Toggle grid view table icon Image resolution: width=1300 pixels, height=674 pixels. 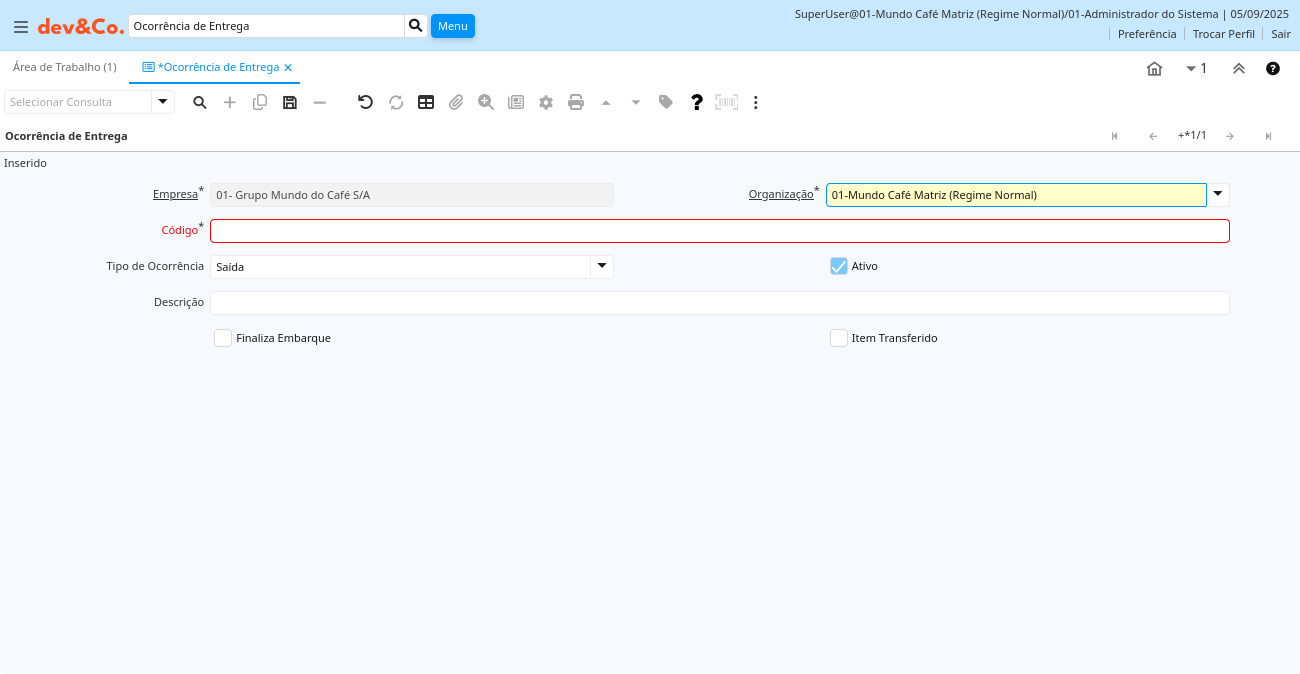pos(426,102)
